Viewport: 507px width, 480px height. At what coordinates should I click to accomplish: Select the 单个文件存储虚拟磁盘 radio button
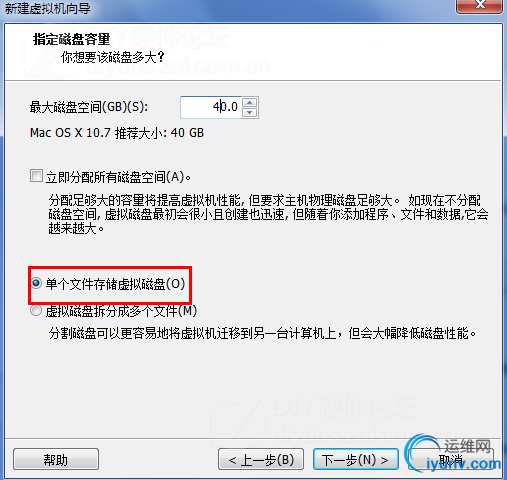(x=36, y=283)
